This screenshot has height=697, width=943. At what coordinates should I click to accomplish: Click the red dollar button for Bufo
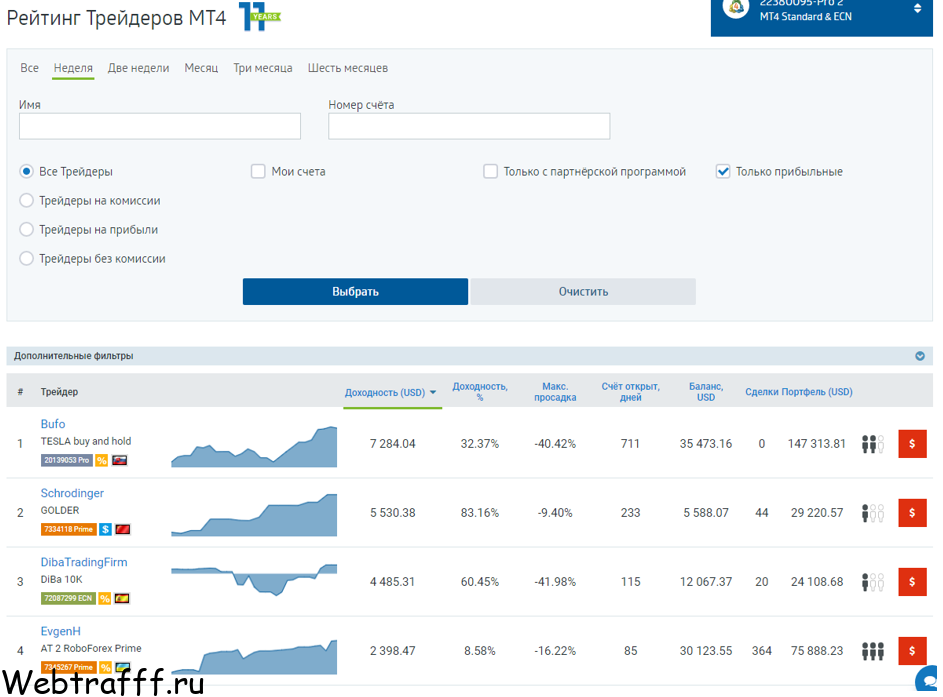(x=912, y=444)
